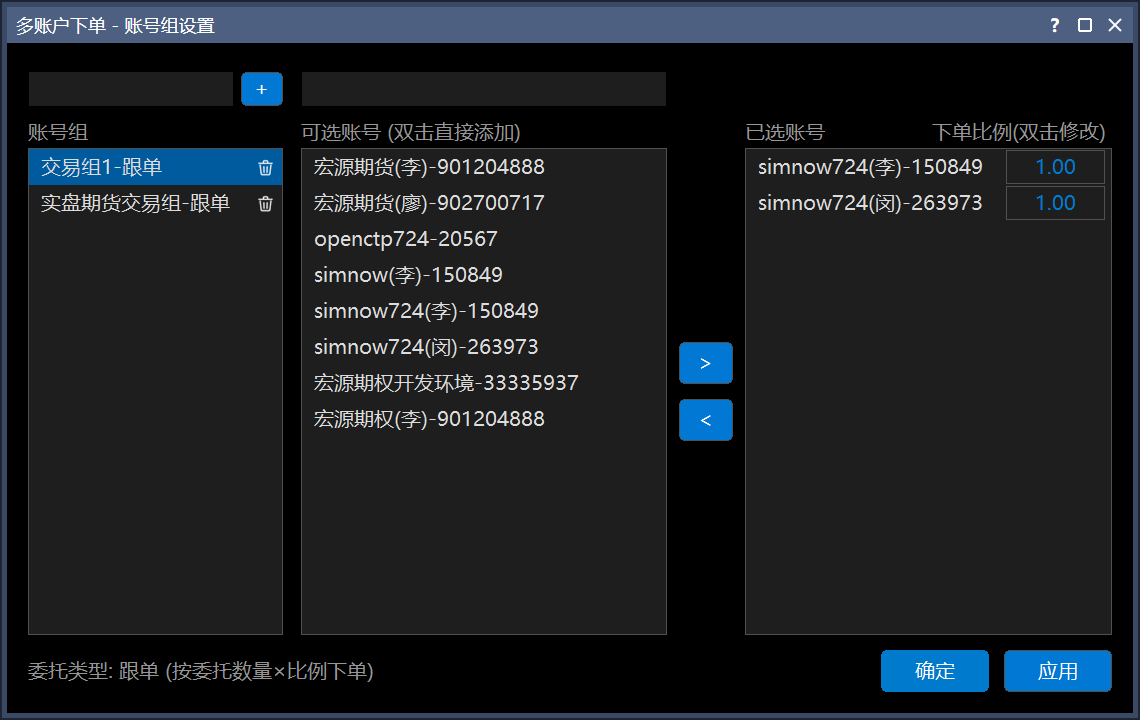Click trash icon beside 实盘期货交易组-跟单
Image resolution: width=1140 pixels, height=720 pixels.
265,204
